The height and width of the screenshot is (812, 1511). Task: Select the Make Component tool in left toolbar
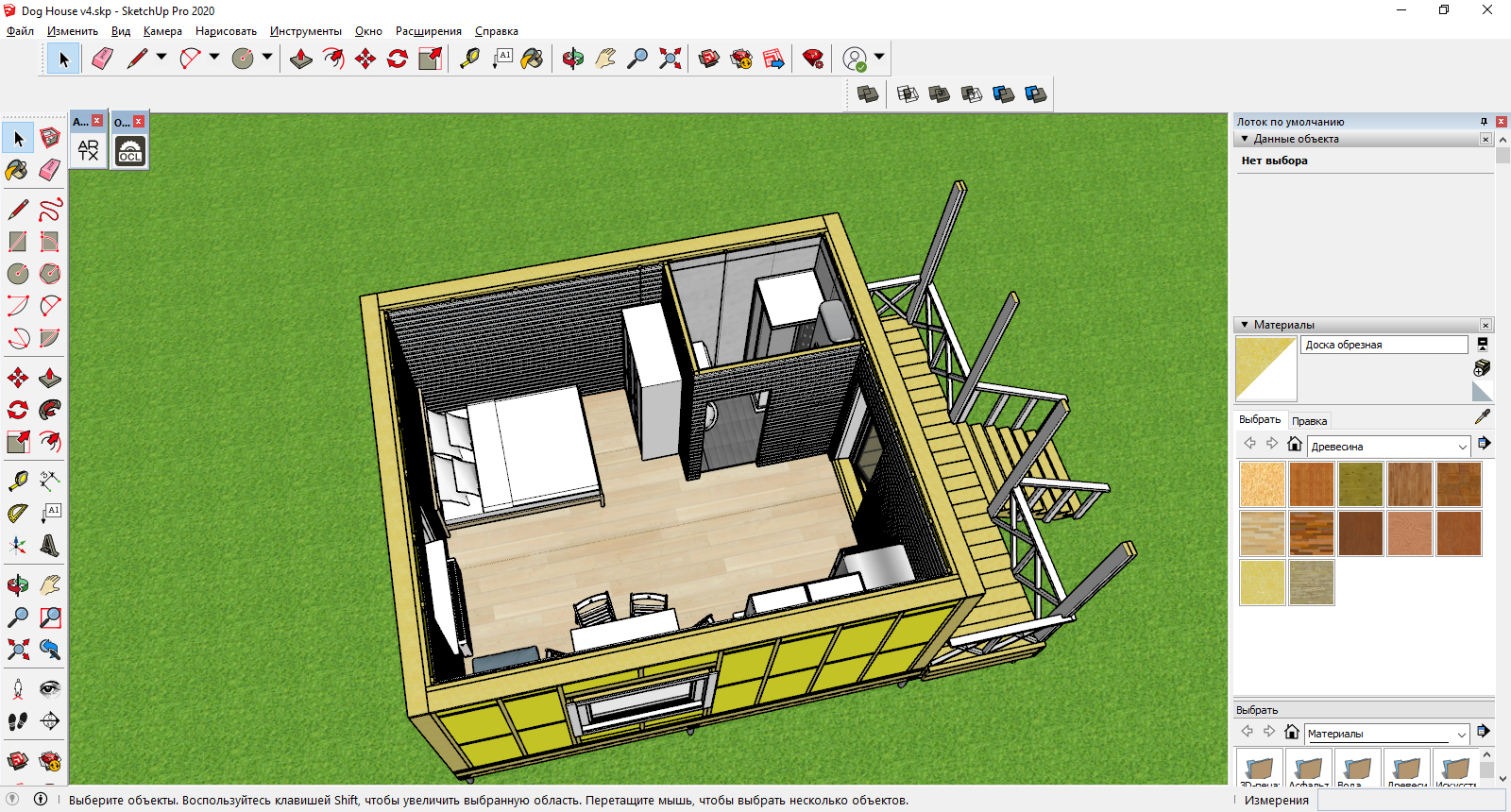(50, 139)
